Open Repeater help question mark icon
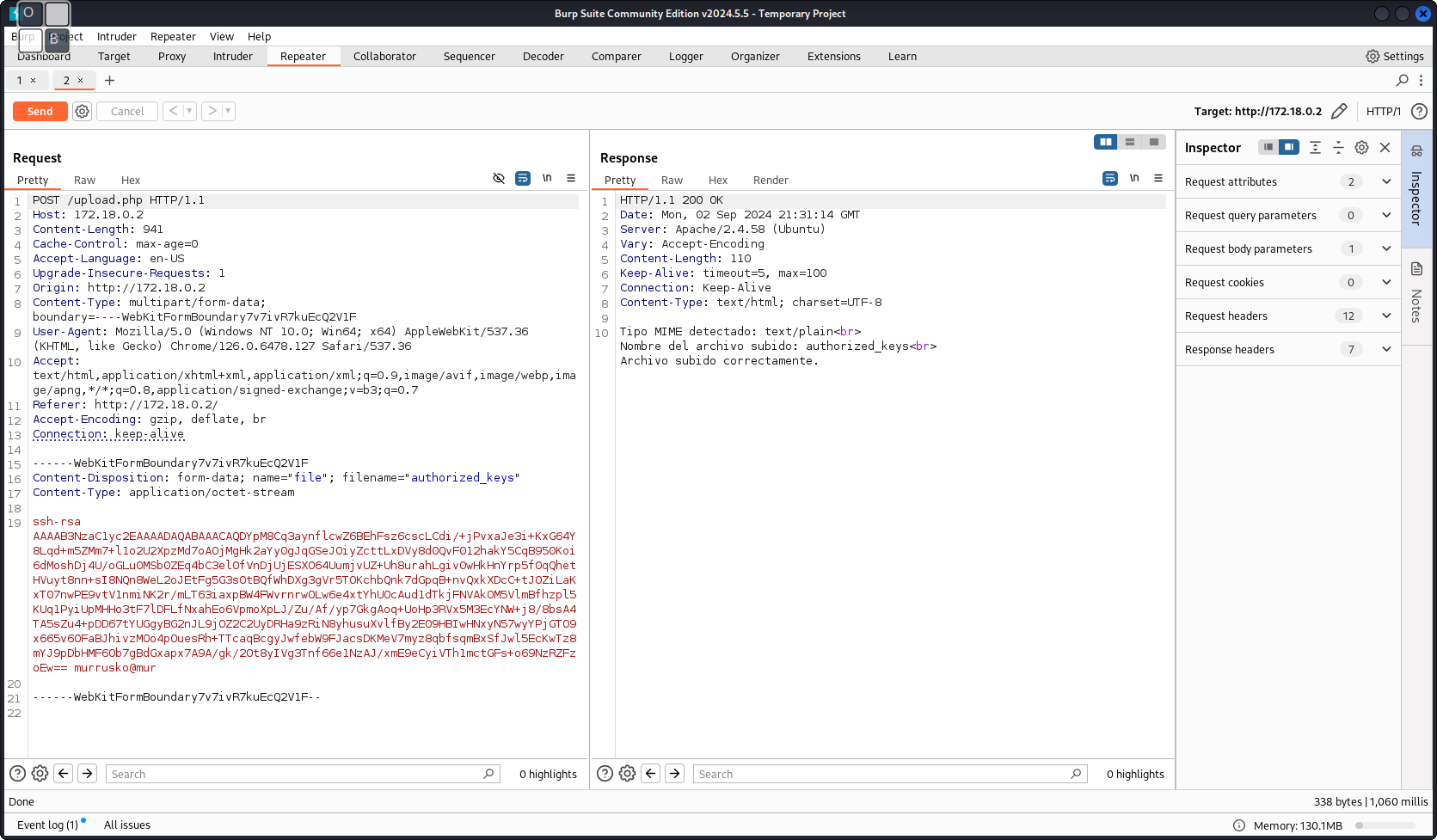Viewport: 1437px width, 840px height. pyautogui.click(x=1420, y=111)
